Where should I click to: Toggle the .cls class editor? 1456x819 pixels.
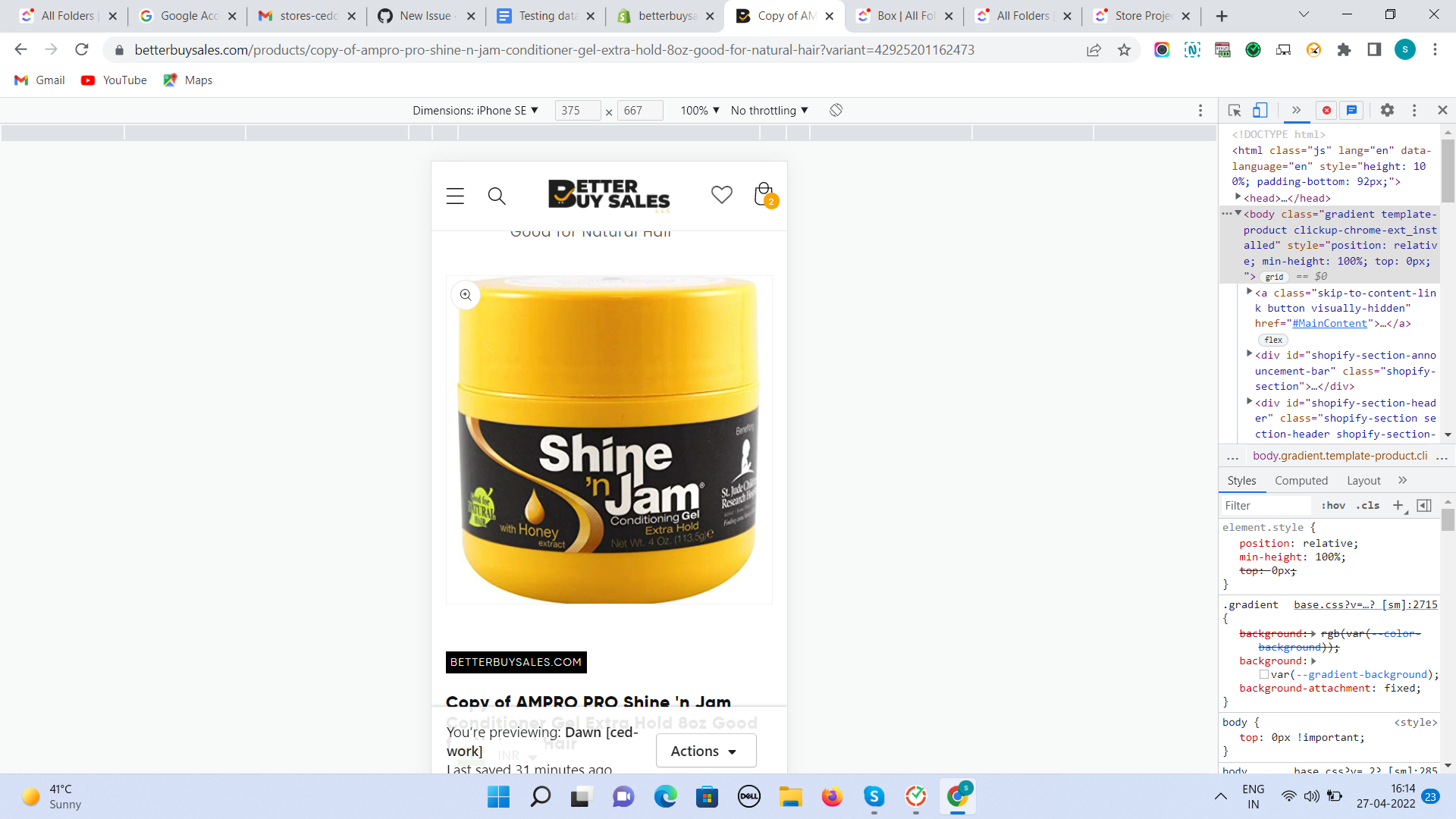coord(1368,506)
